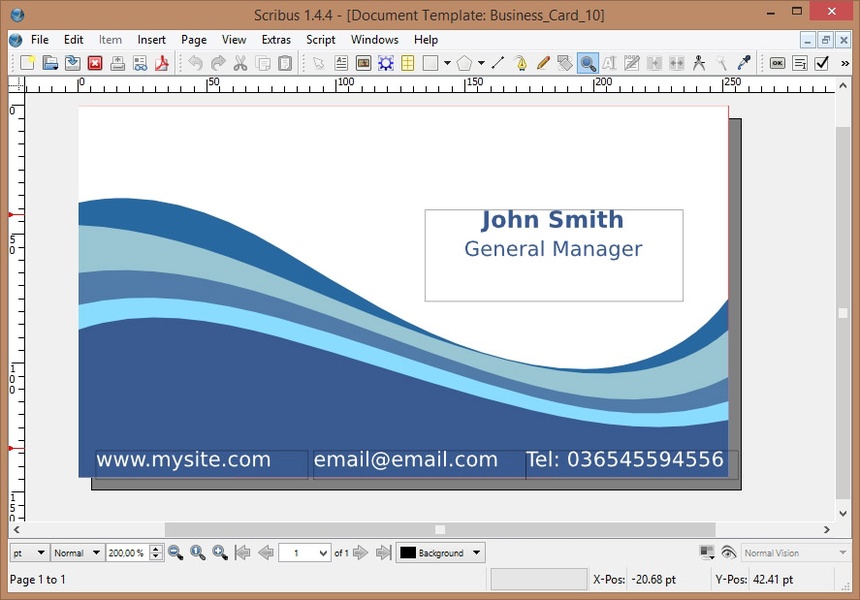Click the Zoom magnifier tool in toolbar
The height and width of the screenshot is (600, 860).
(x=588, y=63)
